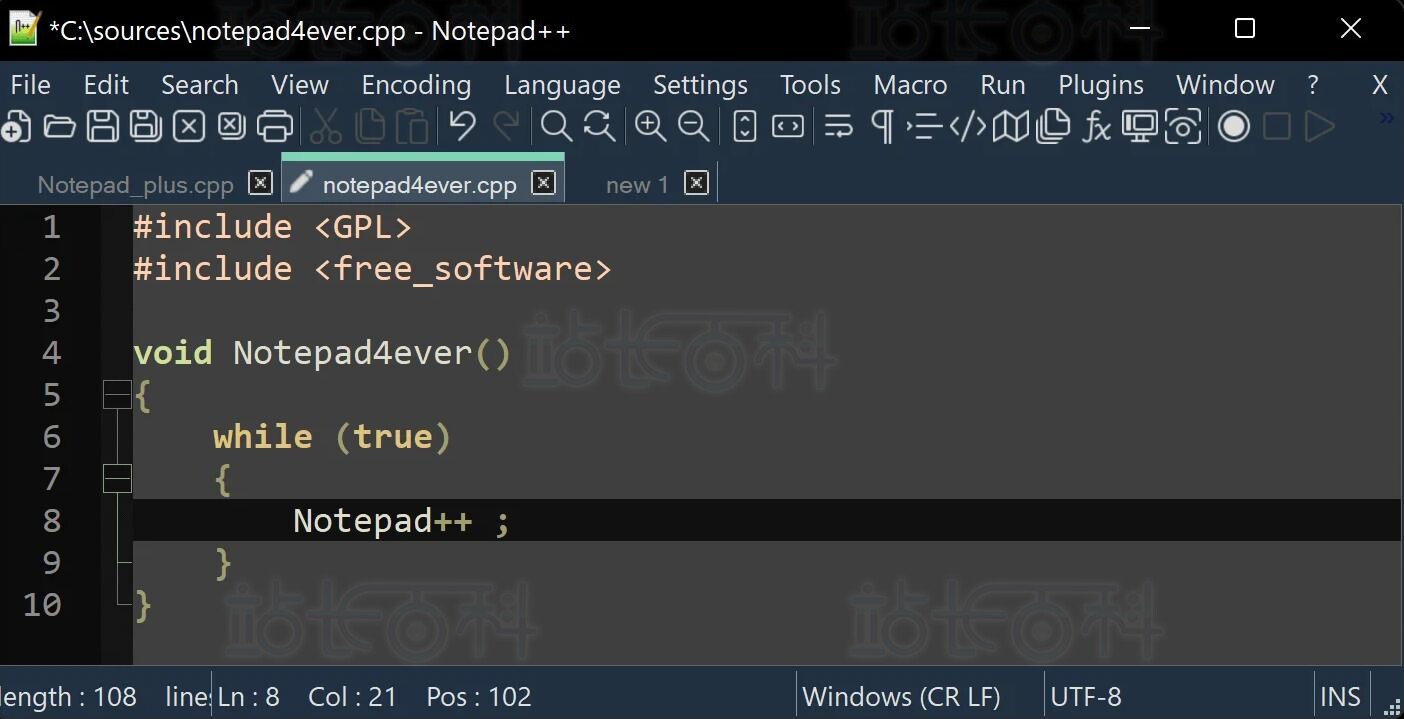This screenshot has width=1404, height=719.
Task: Undo the last edit via toolbar
Action: (462, 127)
